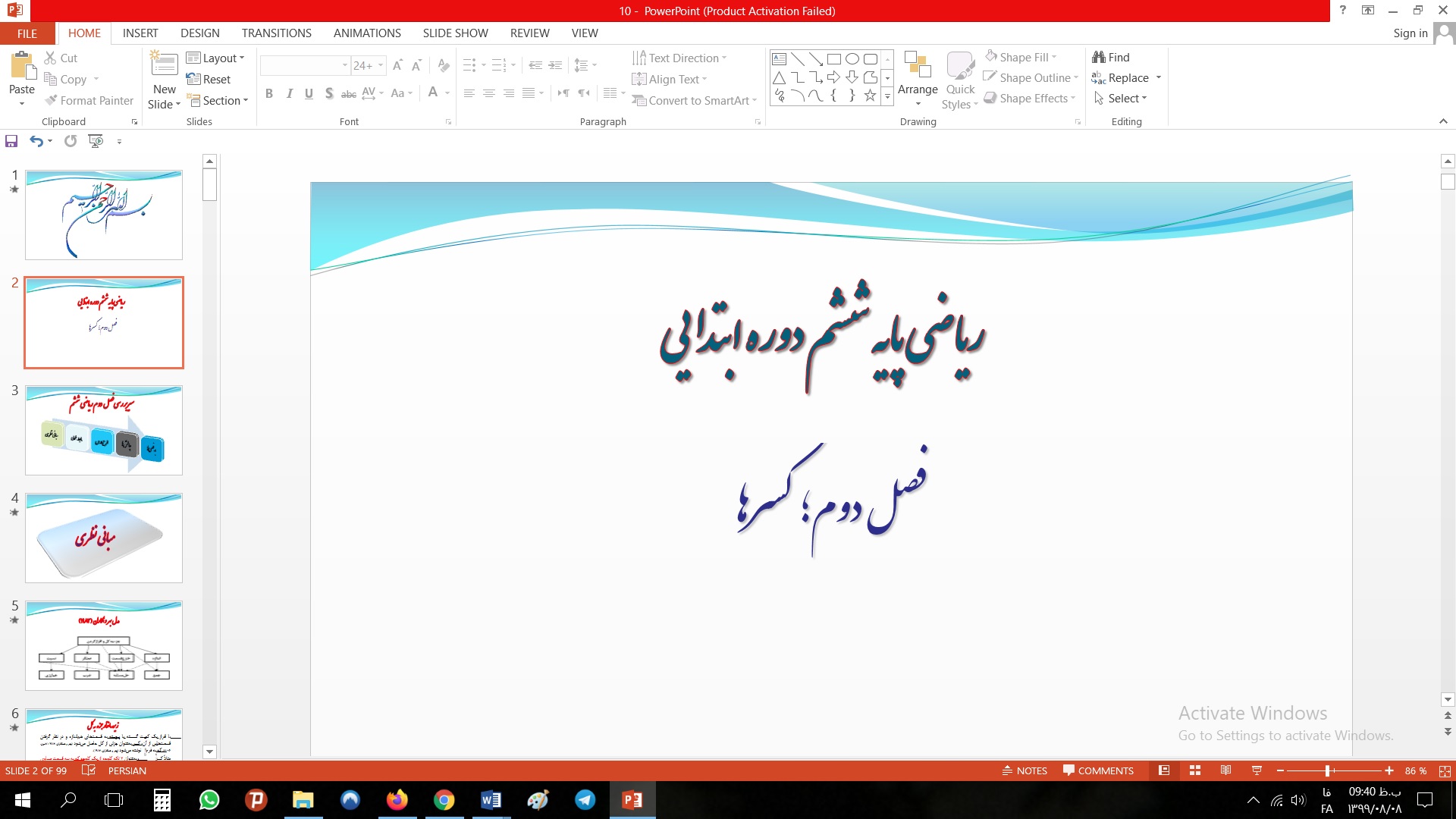Screen dimensions: 1456x819
Task: Toggle the Notes pane
Action: coord(1025,770)
